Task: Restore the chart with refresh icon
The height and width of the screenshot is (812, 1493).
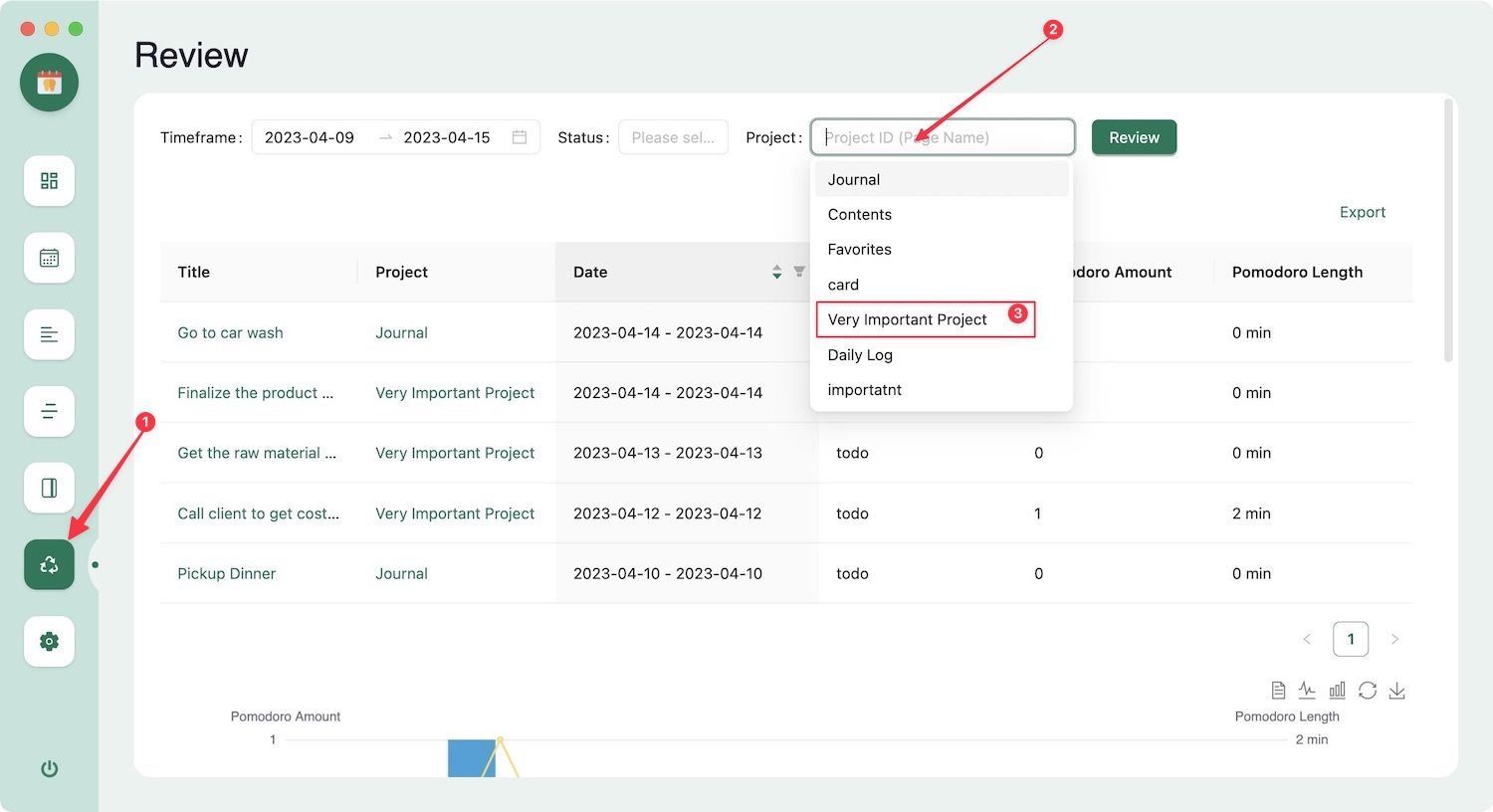Action: click(x=1367, y=691)
